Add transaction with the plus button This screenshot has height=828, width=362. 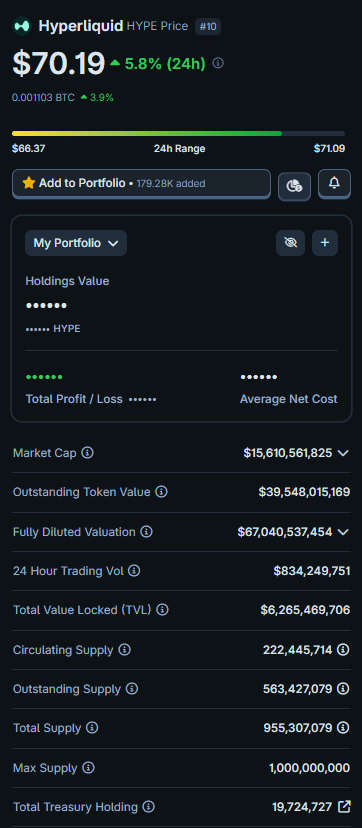point(325,243)
